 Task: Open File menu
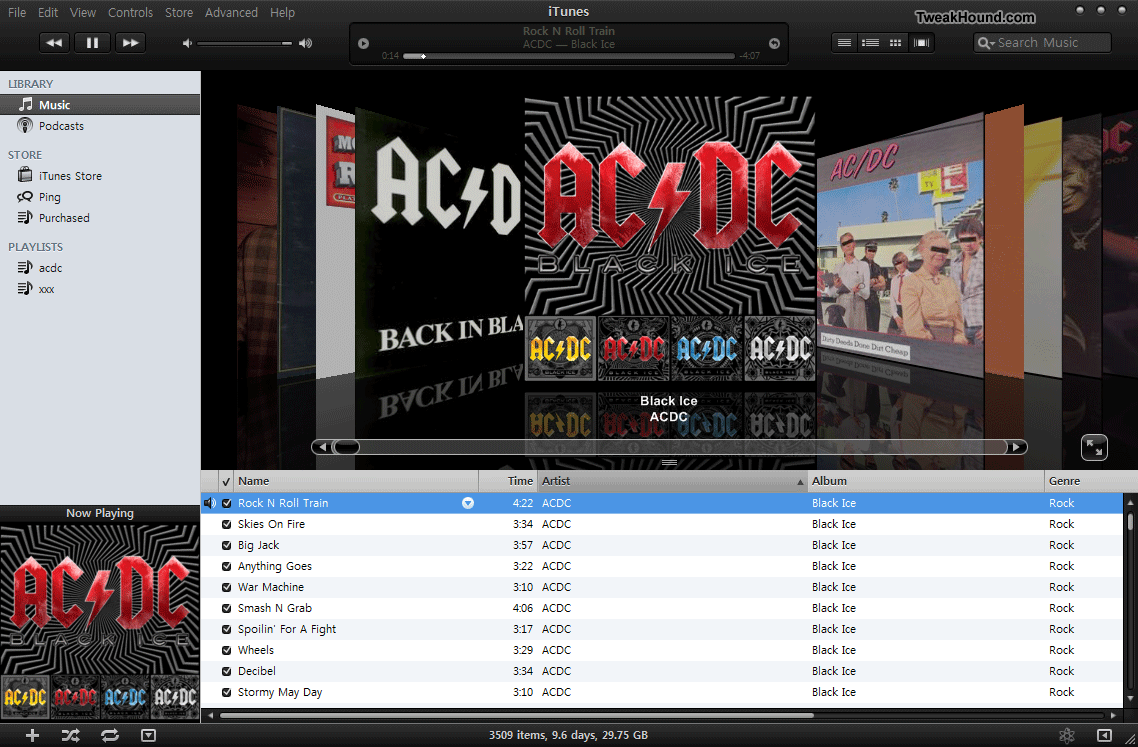tap(17, 12)
